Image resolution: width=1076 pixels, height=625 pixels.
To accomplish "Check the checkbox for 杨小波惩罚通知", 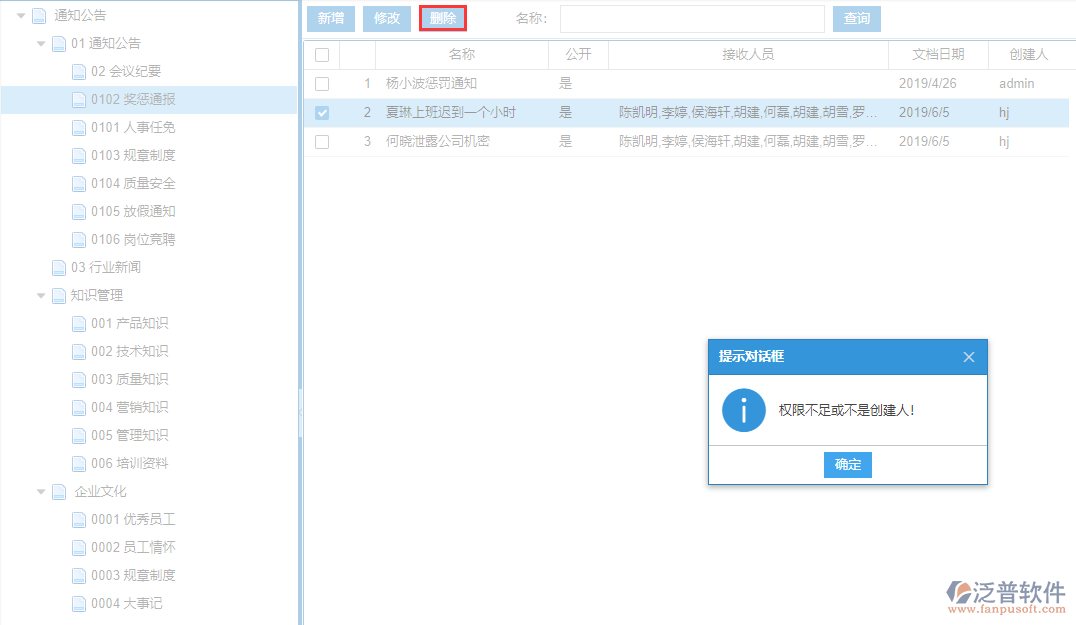I will click(x=322, y=83).
